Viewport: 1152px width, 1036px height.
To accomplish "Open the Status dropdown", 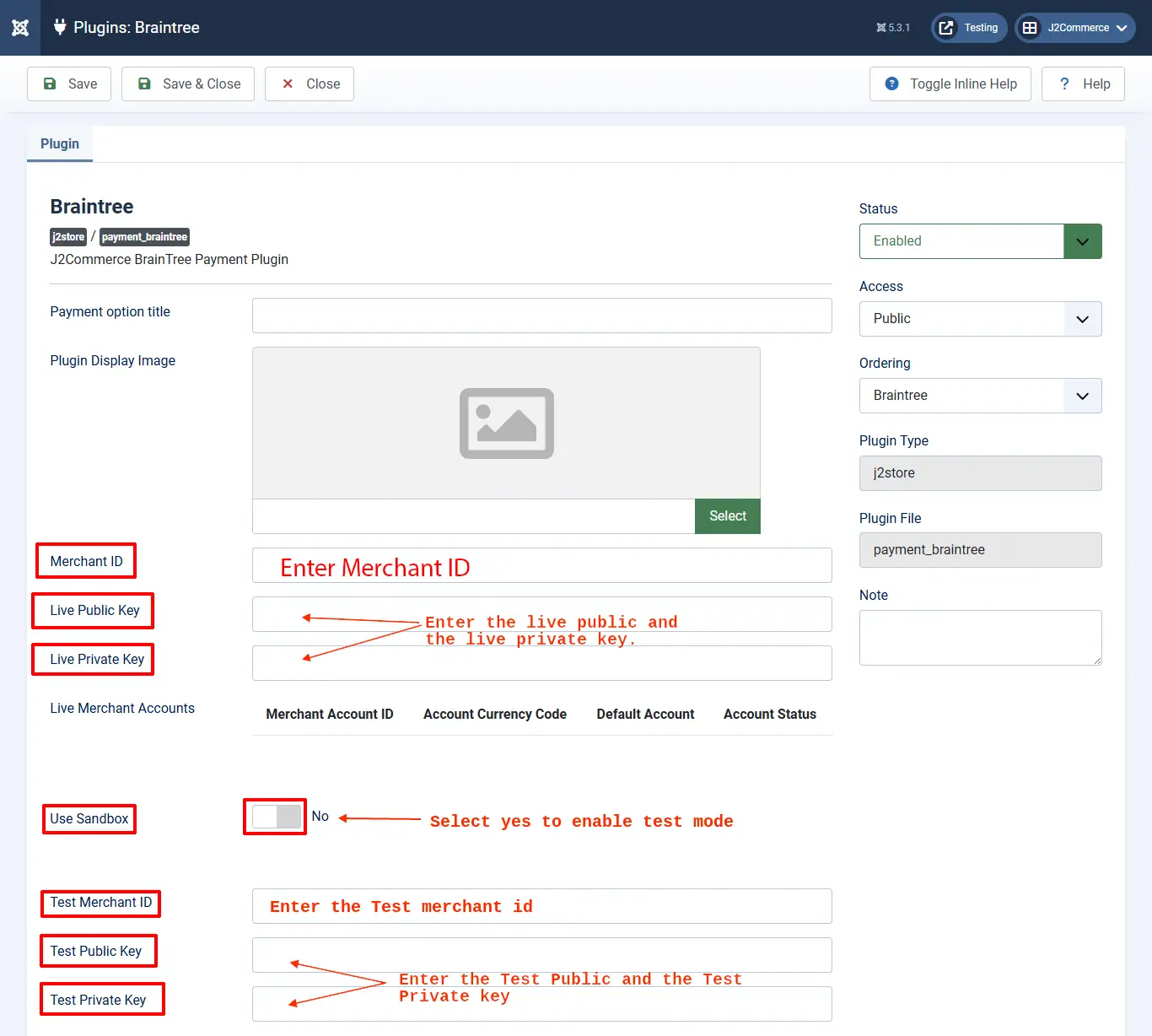I will 981,241.
